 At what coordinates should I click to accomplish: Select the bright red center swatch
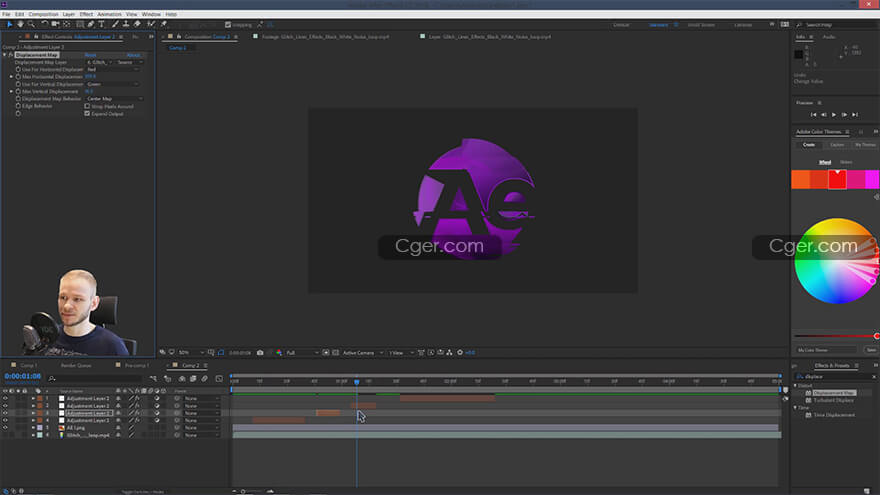(837, 180)
